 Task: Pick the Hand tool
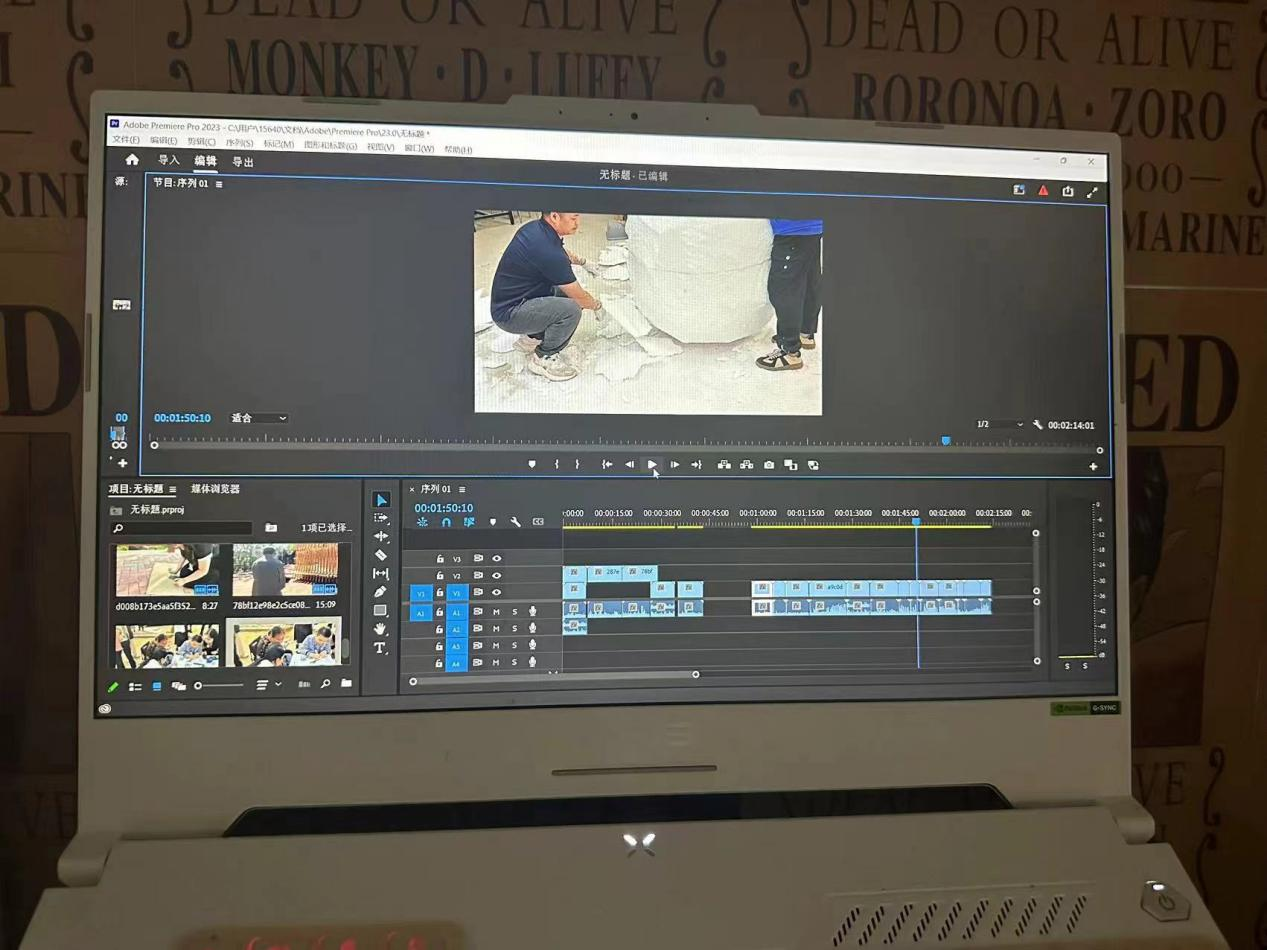pos(380,629)
